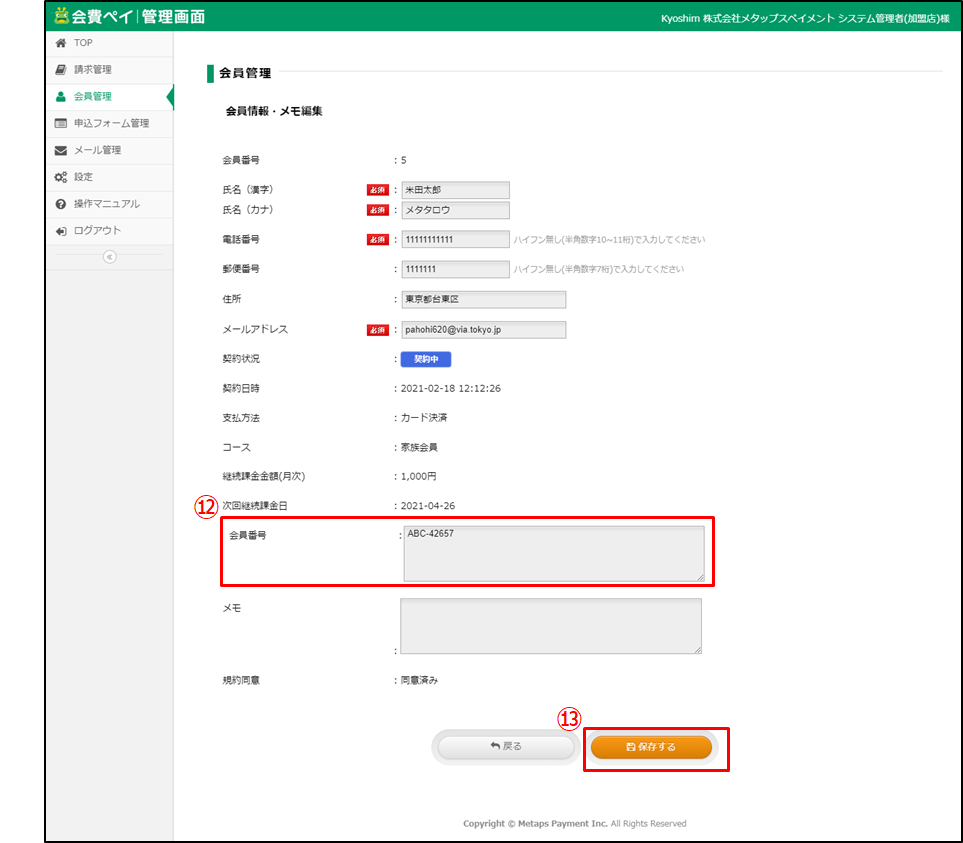Image resolution: width=963 pixels, height=843 pixels.
Task: Click the 請求管理 book icon
Action: tap(61, 70)
